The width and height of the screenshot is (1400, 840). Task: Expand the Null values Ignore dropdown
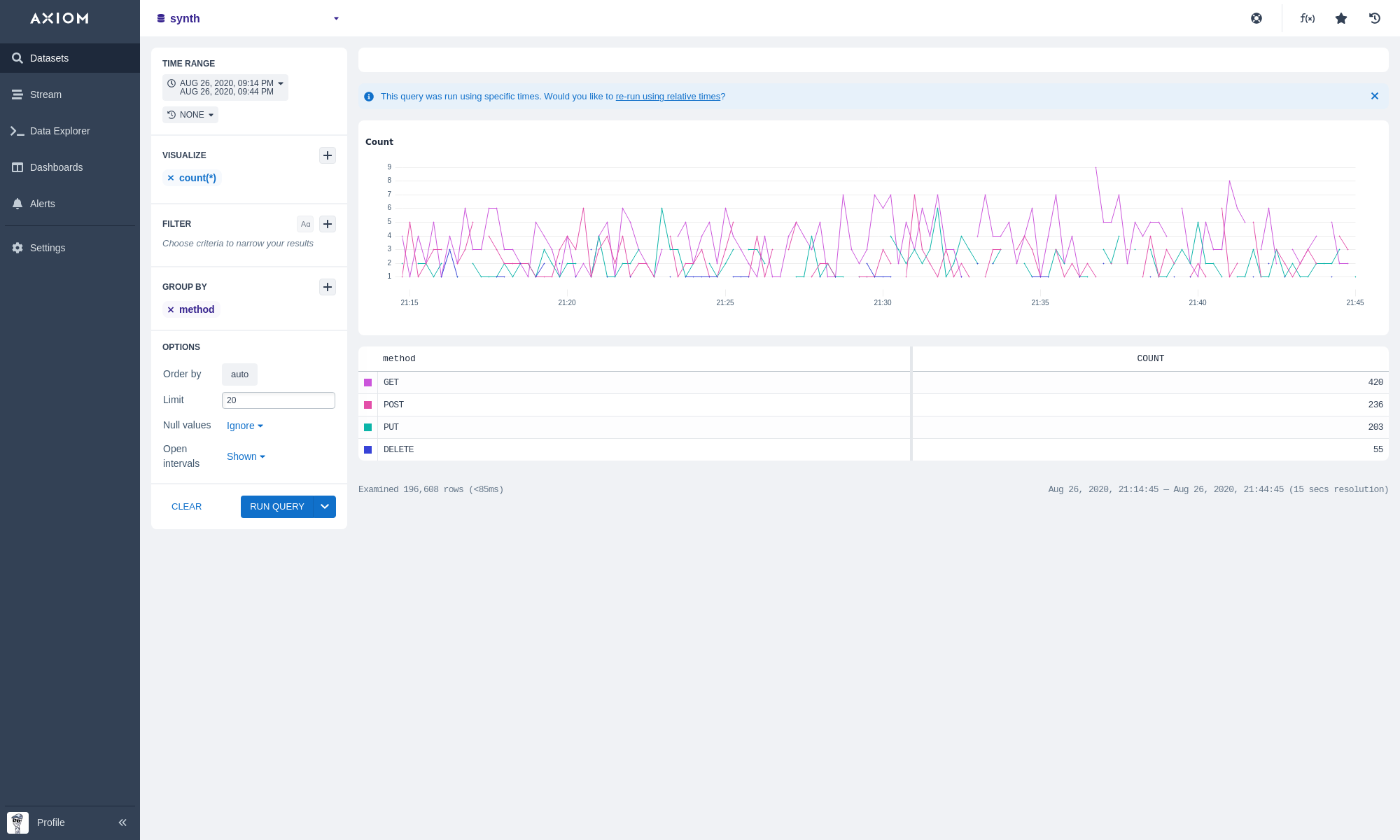coord(244,426)
